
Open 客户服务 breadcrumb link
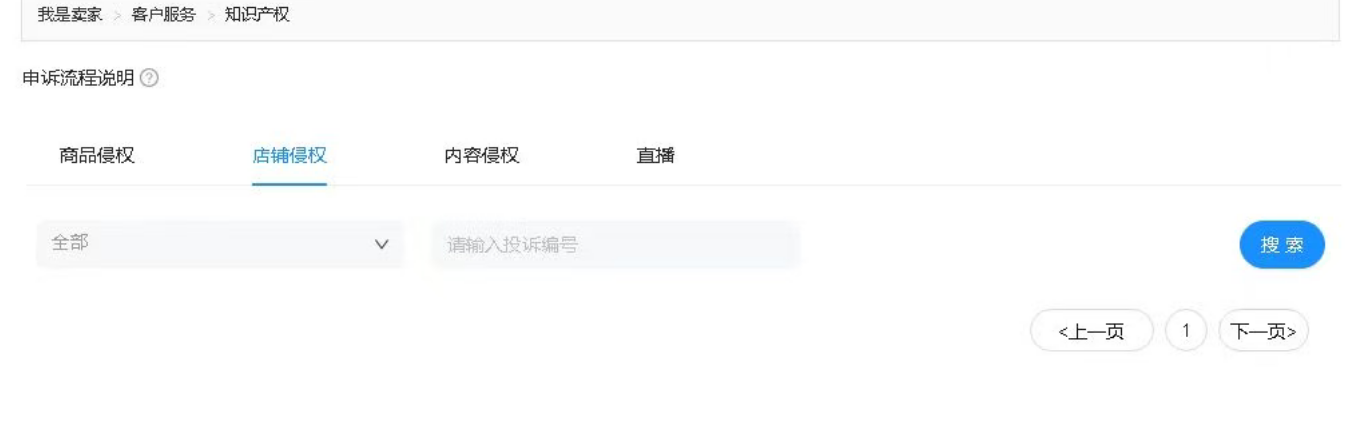pyautogui.click(x=164, y=16)
